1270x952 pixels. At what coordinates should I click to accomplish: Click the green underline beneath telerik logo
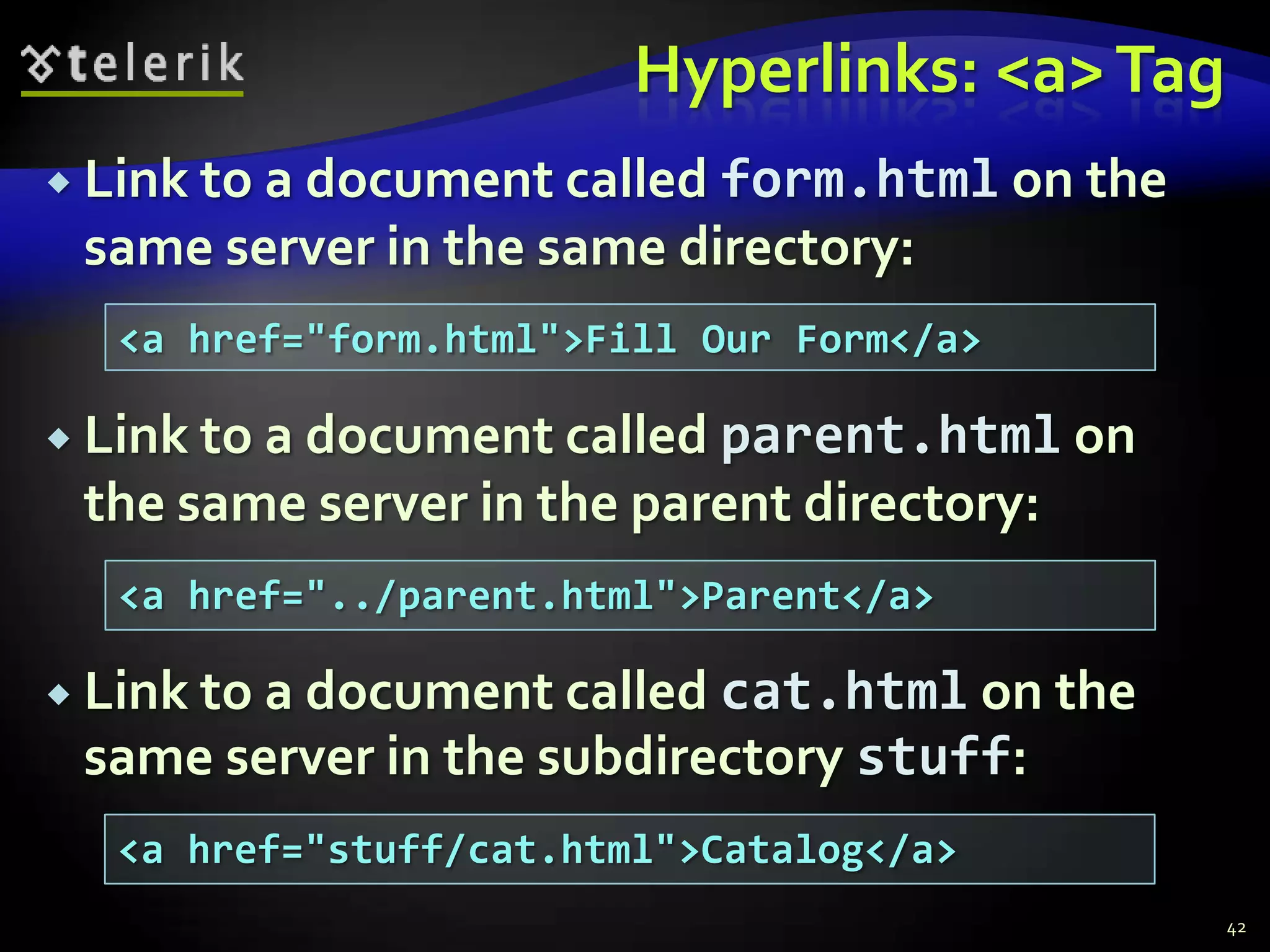coord(132,94)
